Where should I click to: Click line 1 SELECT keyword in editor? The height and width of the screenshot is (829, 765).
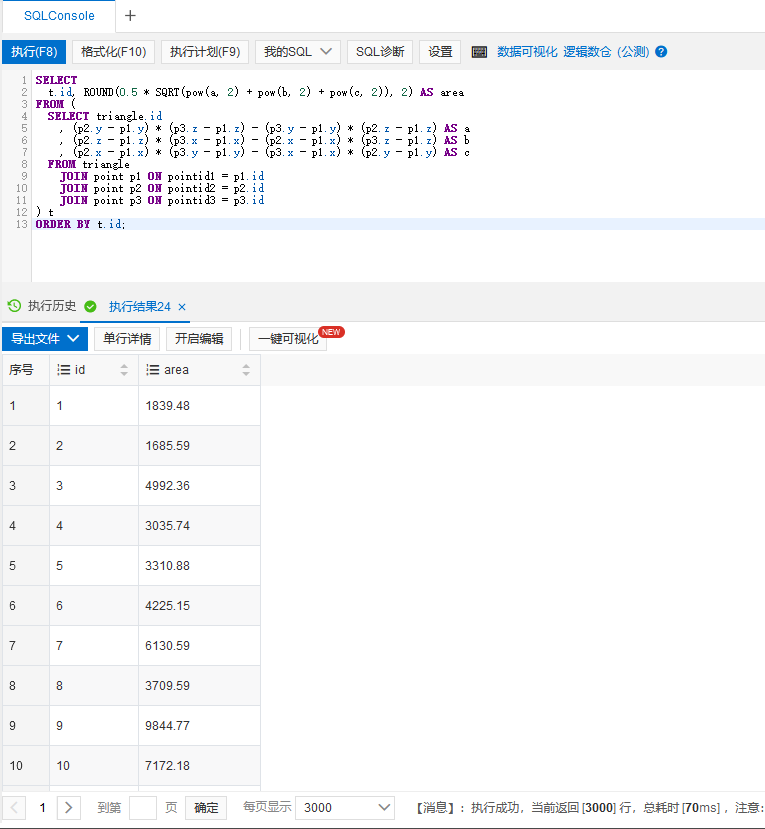coord(57,80)
